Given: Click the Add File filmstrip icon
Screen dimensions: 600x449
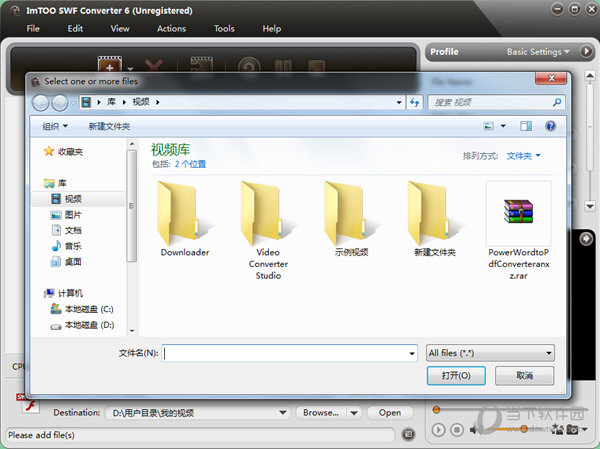Looking at the screenshot, I should [110, 64].
